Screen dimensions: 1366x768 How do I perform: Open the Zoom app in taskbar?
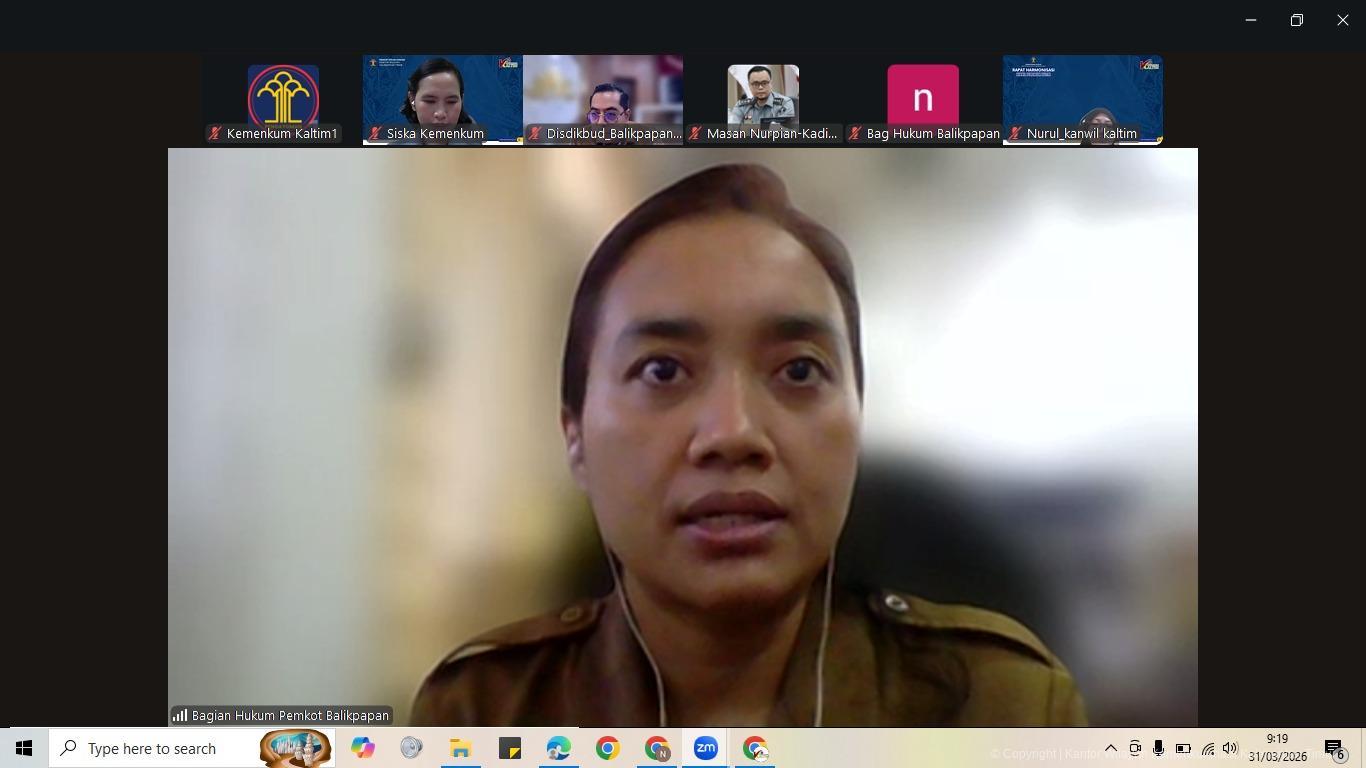705,748
